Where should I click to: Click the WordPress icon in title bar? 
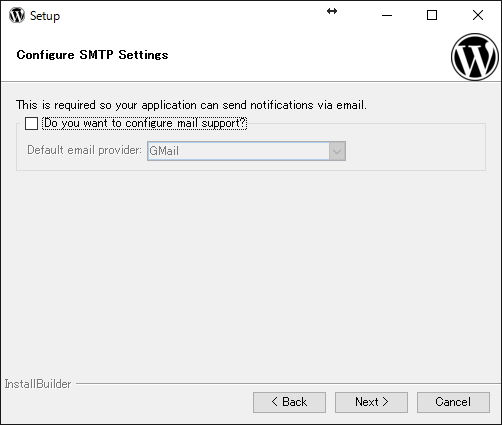point(17,15)
